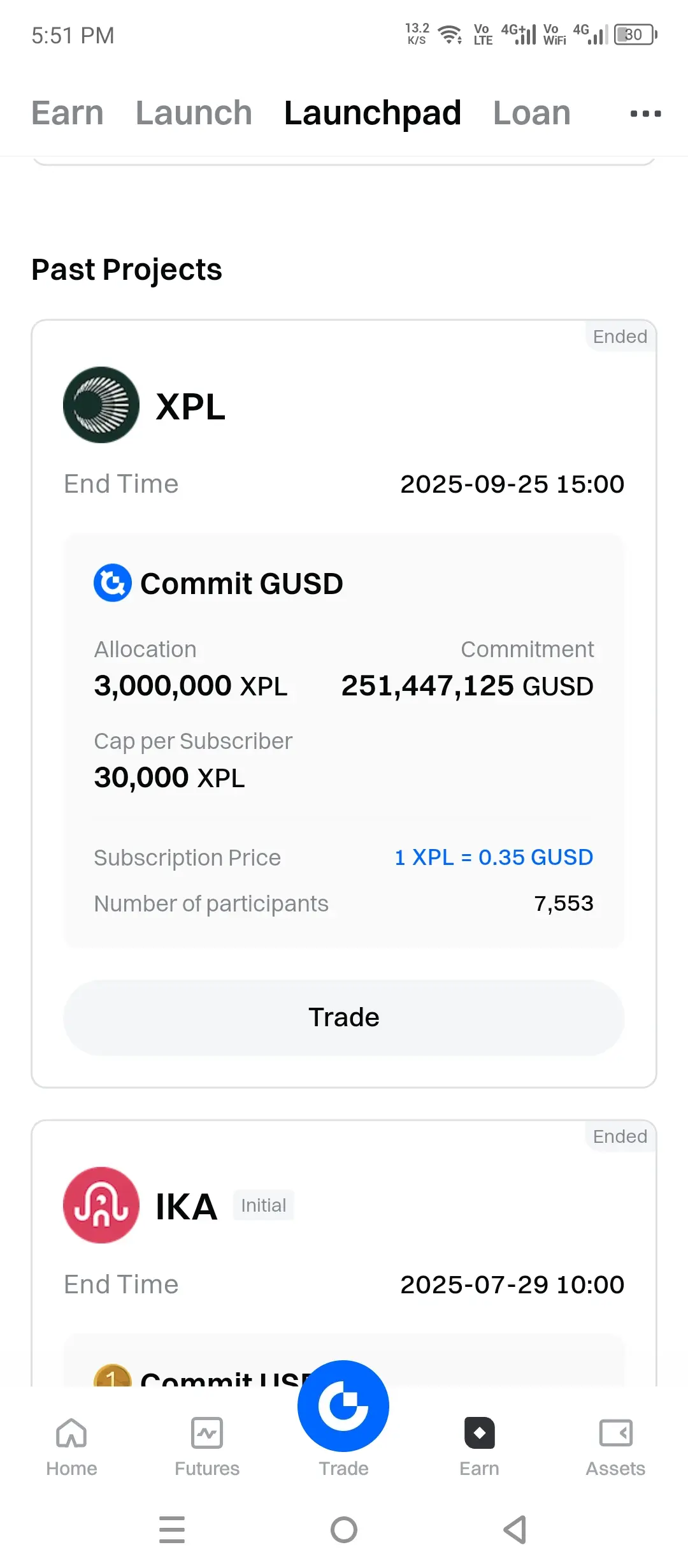Open the Android recent apps menu button
This screenshot has height=1568, width=688.
pyautogui.click(x=172, y=1530)
